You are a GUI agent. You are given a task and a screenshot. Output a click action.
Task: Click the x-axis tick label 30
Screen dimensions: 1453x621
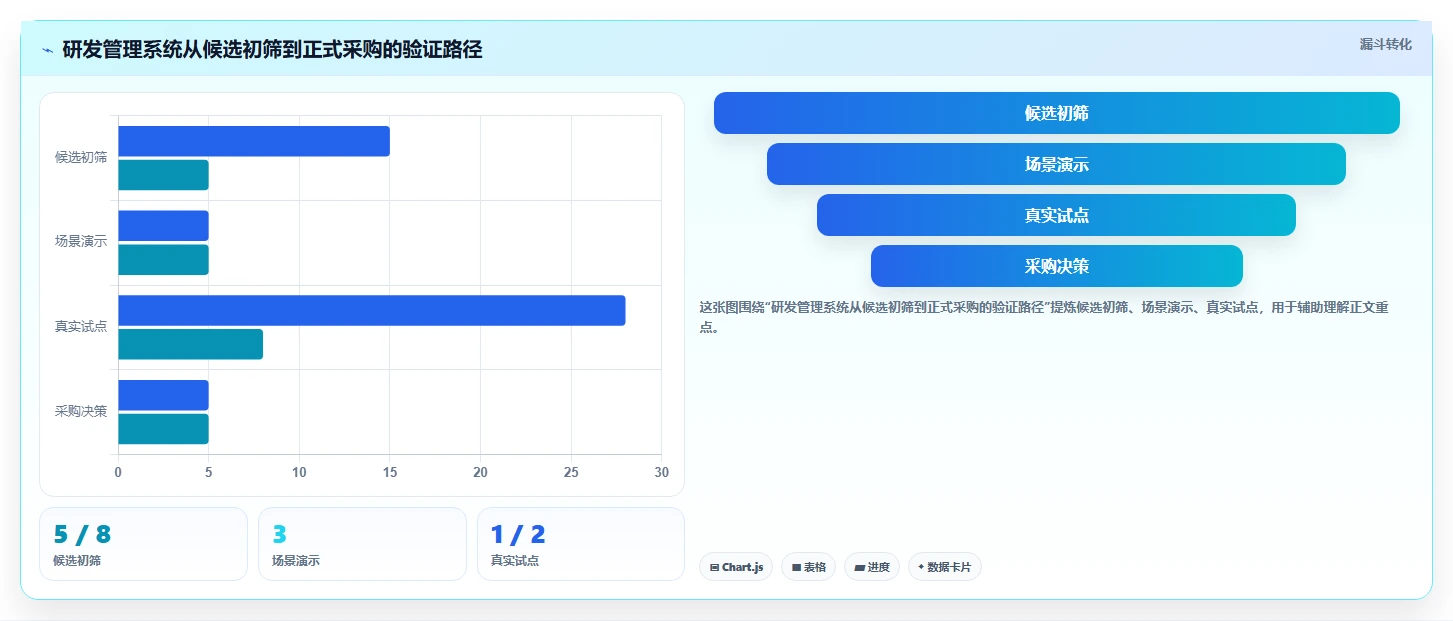pos(661,473)
